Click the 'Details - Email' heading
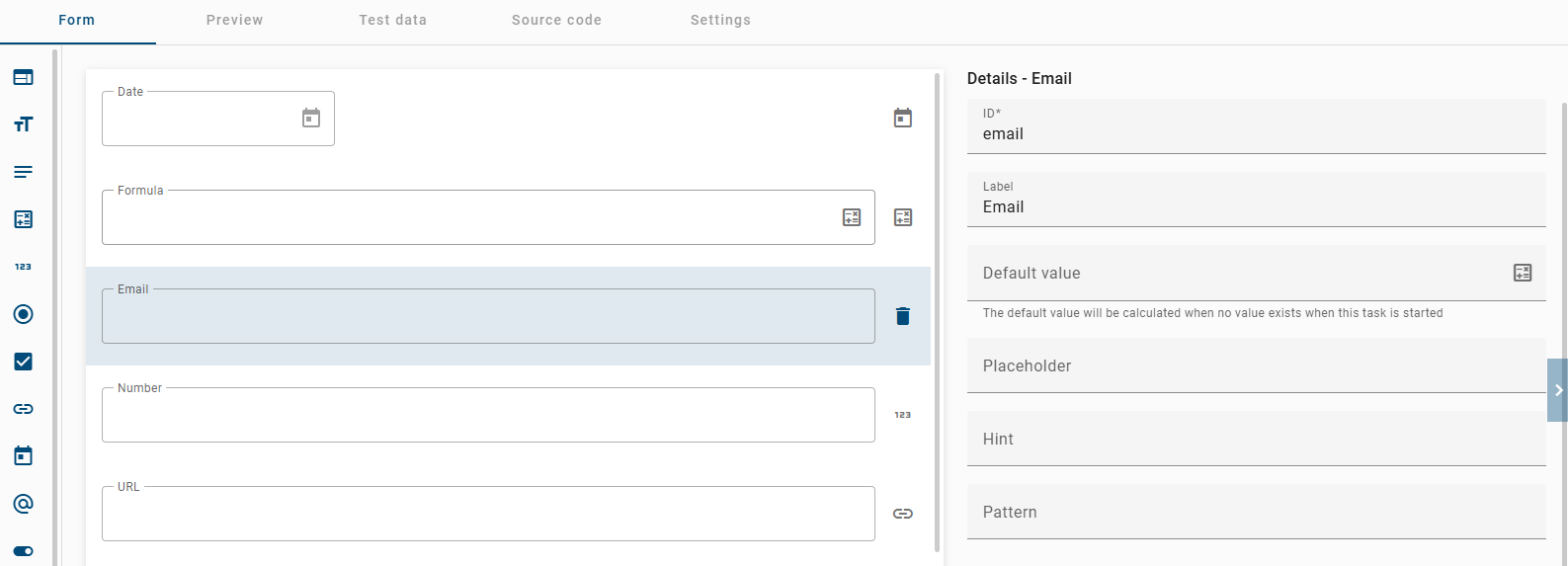This screenshot has height=566, width=1568. coord(1020,79)
